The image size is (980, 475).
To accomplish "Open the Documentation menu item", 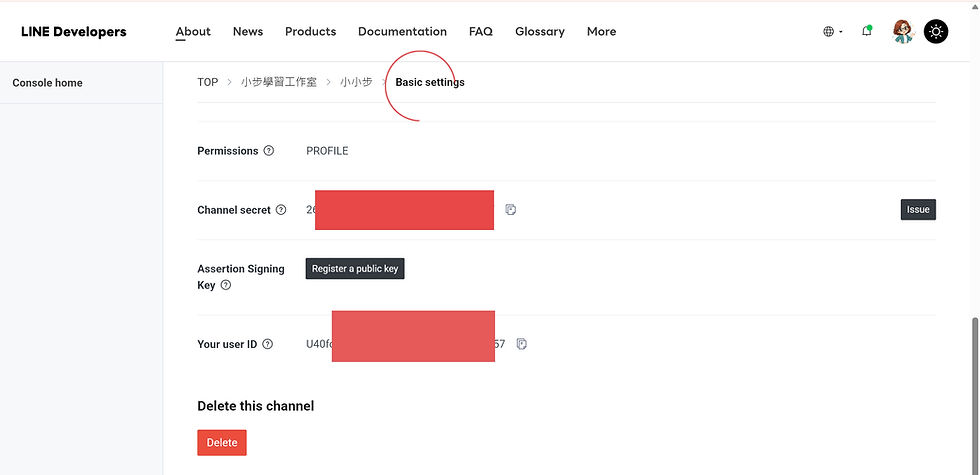I will tap(402, 31).
